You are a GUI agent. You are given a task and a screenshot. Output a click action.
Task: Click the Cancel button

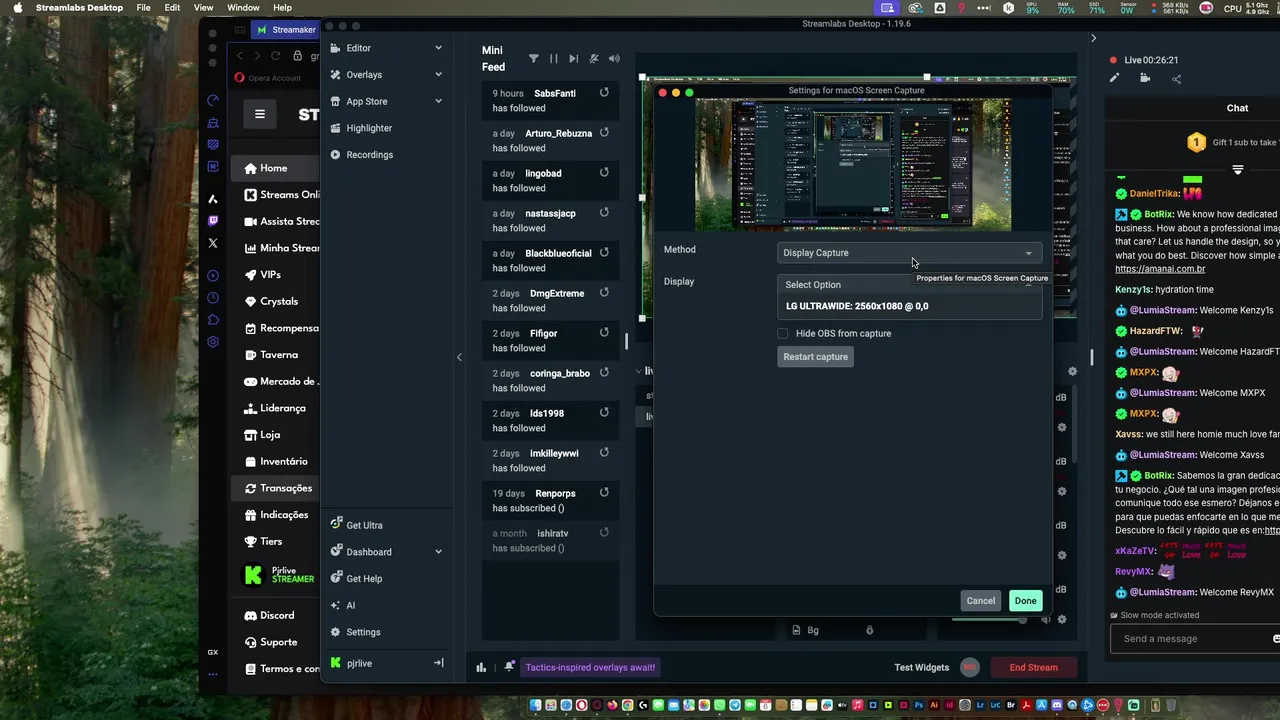(x=981, y=601)
